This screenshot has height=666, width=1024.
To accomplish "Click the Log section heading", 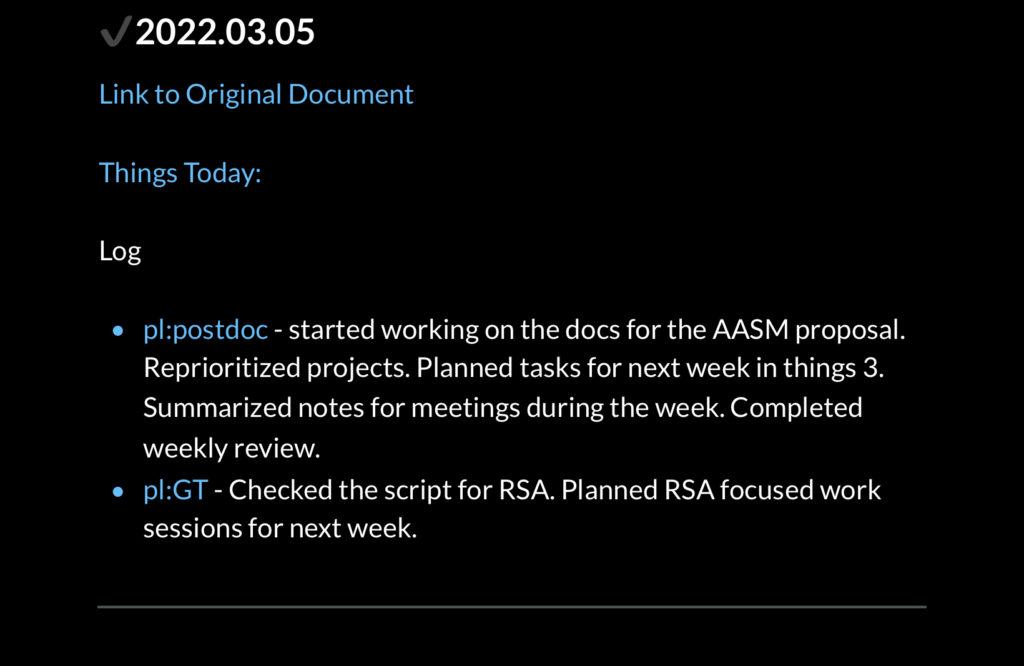I will point(120,251).
